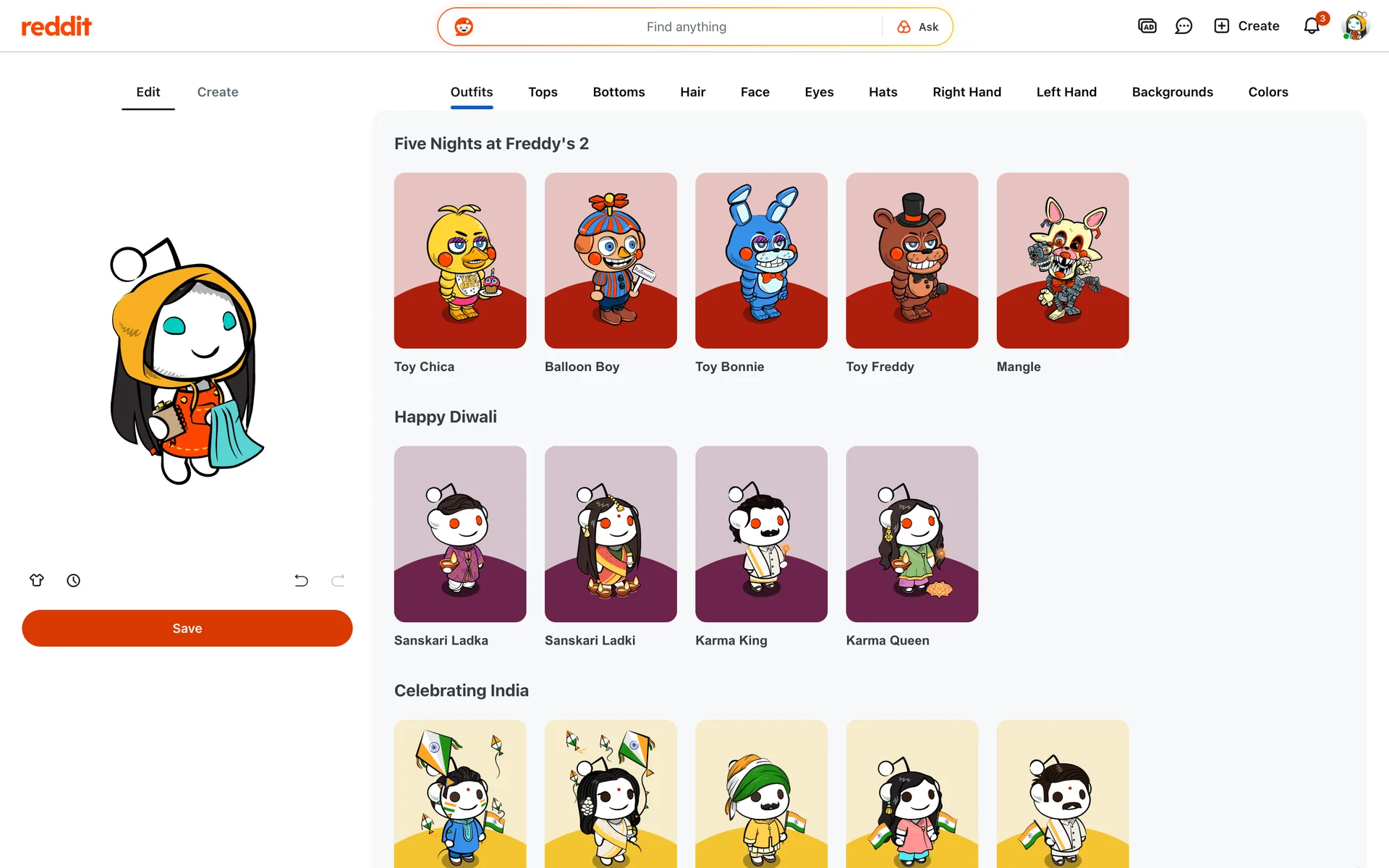Image resolution: width=1389 pixels, height=868 pixels.
Task: Choose the Karma Queen outfit
Action: 912,534
